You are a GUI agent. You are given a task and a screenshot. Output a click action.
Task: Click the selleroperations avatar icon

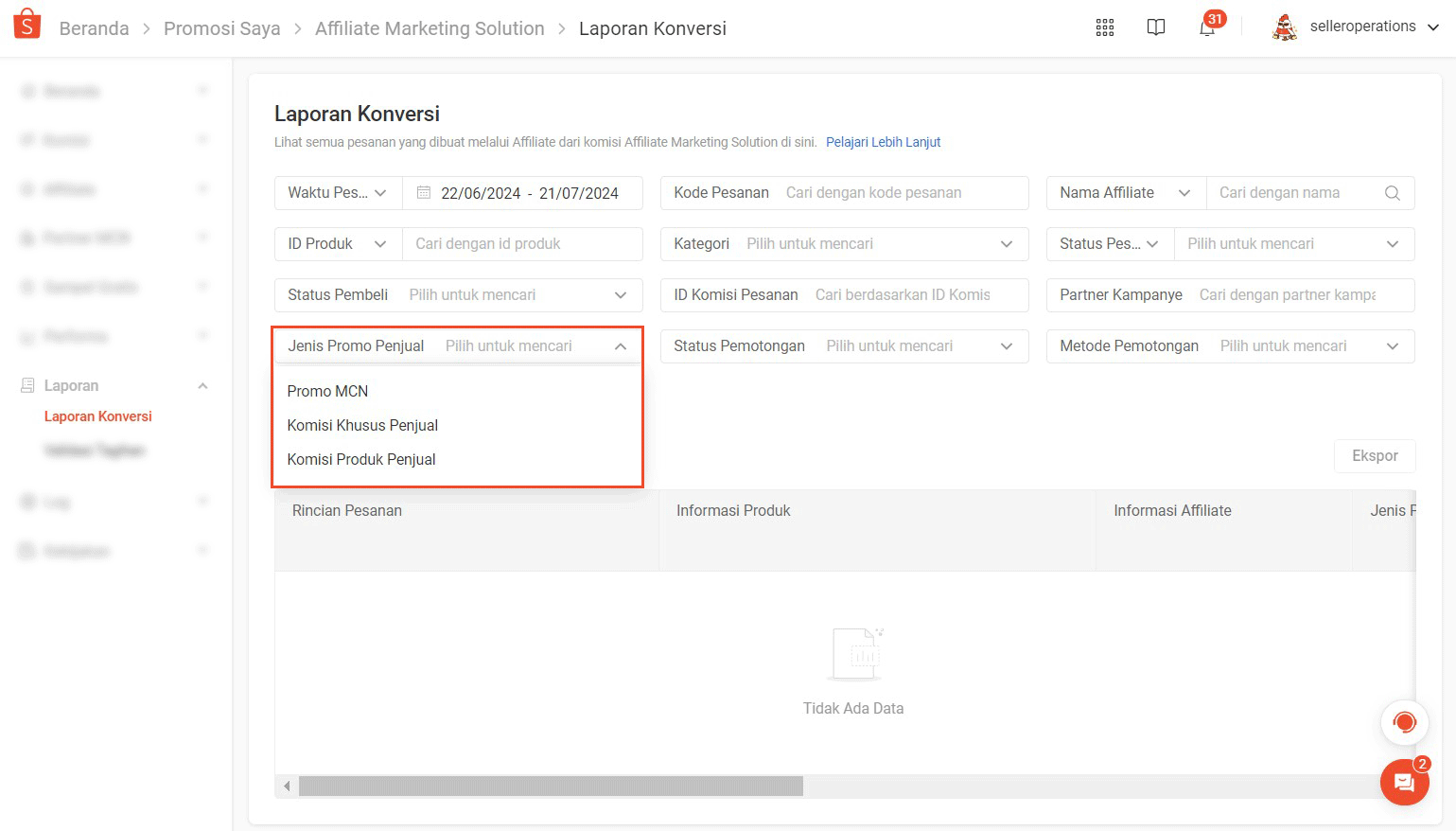coord(1284,27)
